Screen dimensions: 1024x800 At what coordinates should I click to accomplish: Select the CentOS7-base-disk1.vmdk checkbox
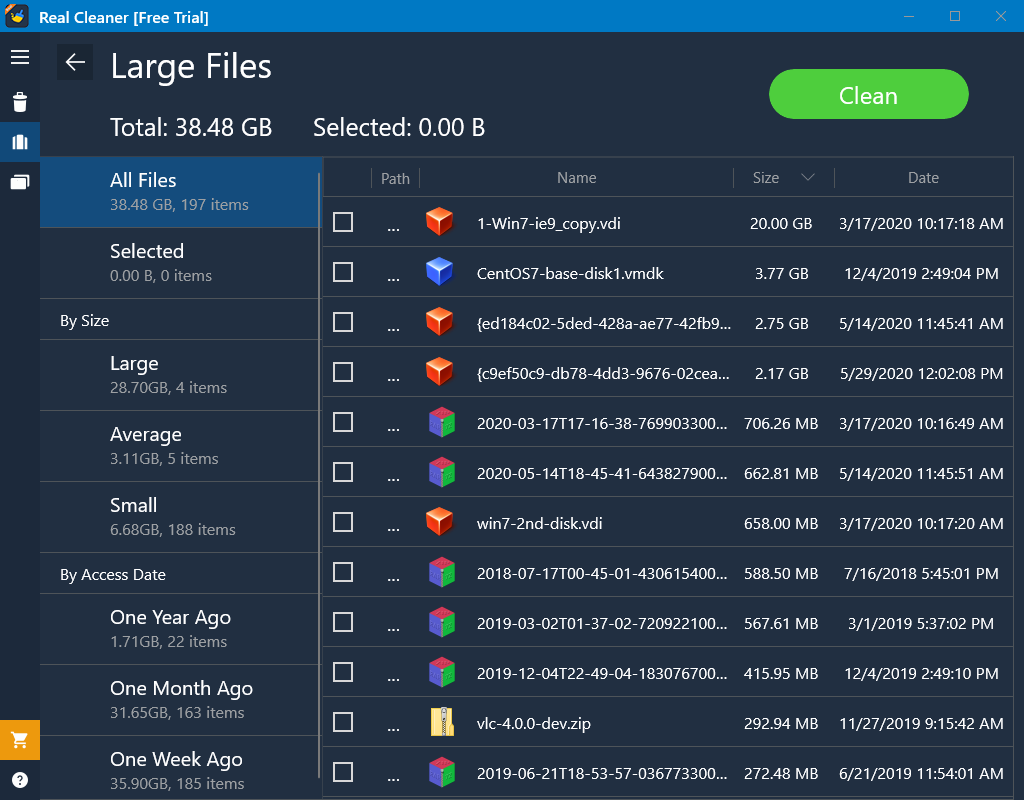pyautogui.click(x=343, y=272)
